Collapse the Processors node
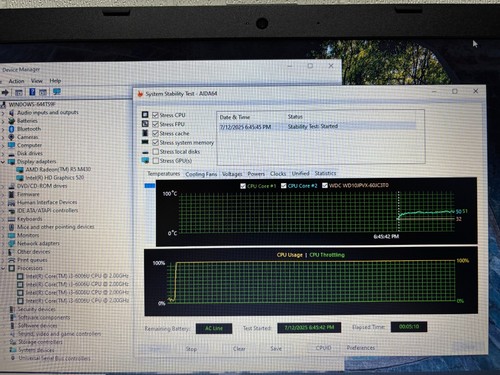The width and height of the screenshot is (500, 375). click(3, 268)
